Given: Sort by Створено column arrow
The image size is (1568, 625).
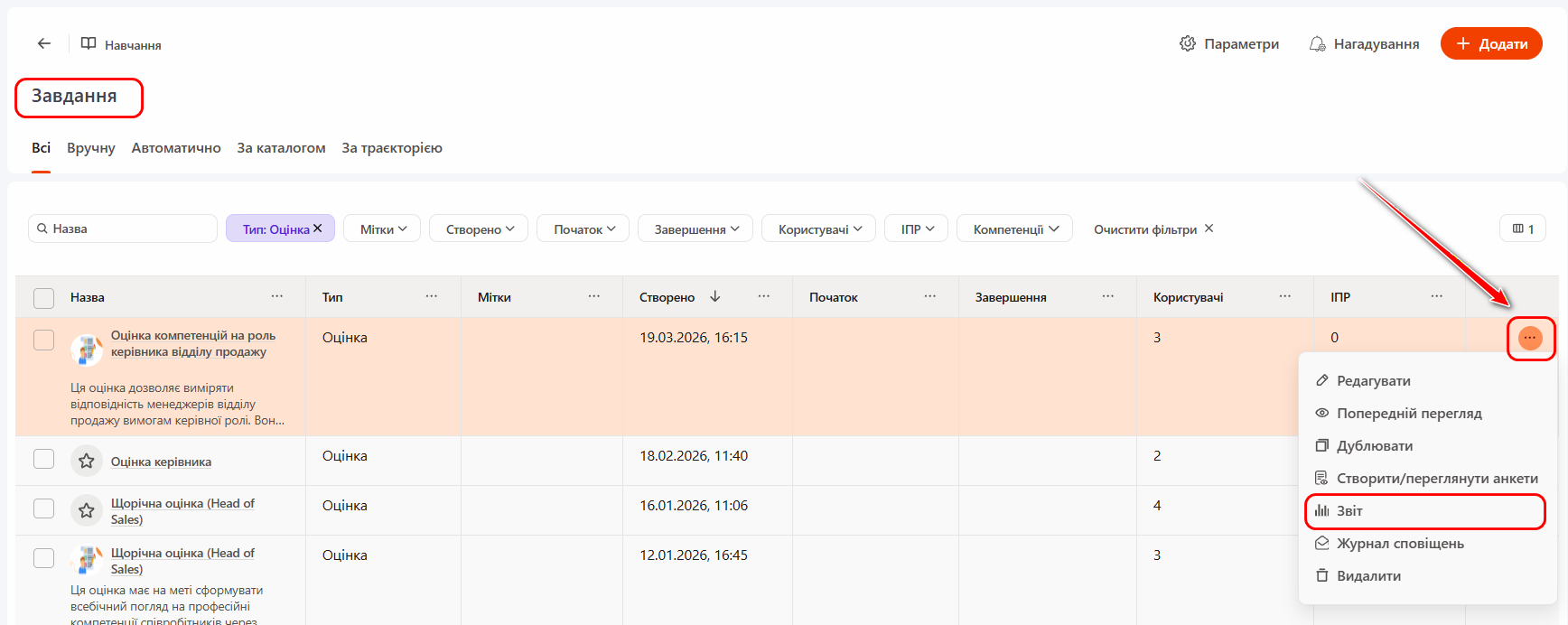Looking at the screenshot, I should [715, 296].
